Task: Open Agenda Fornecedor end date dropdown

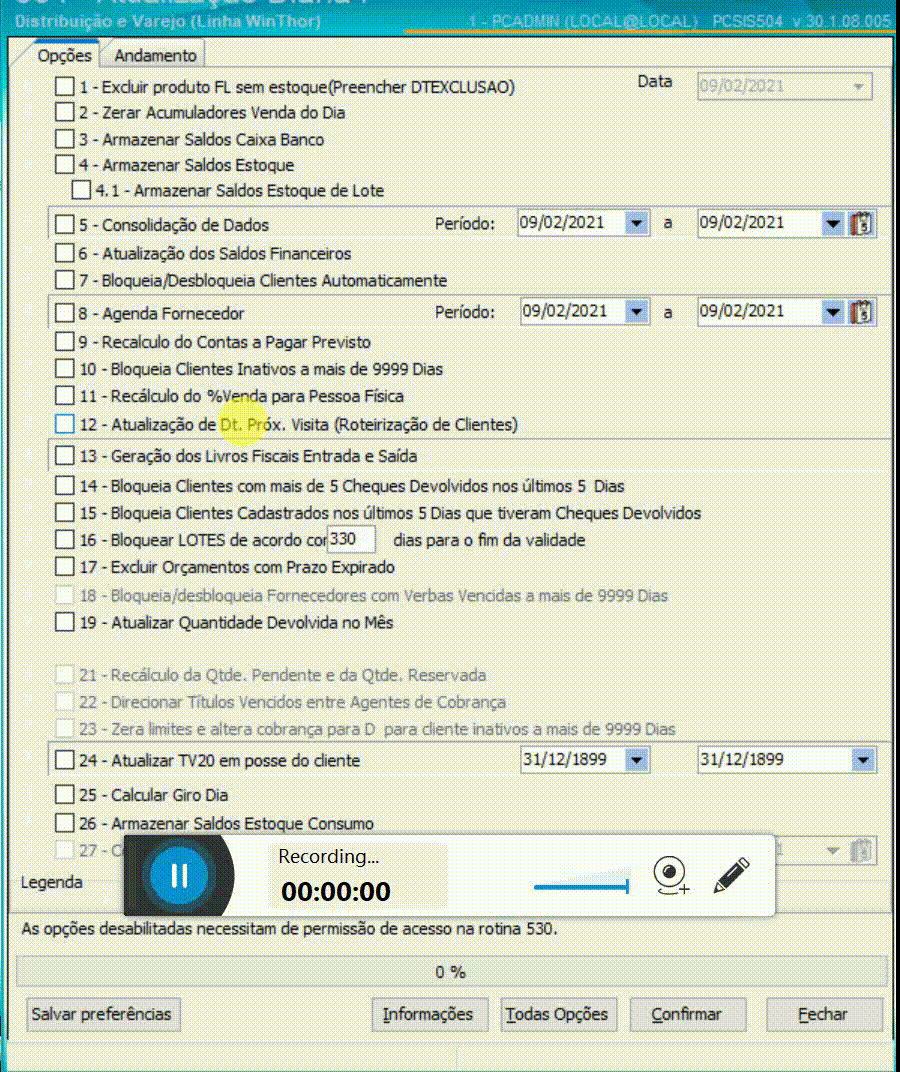Action: 833,312
